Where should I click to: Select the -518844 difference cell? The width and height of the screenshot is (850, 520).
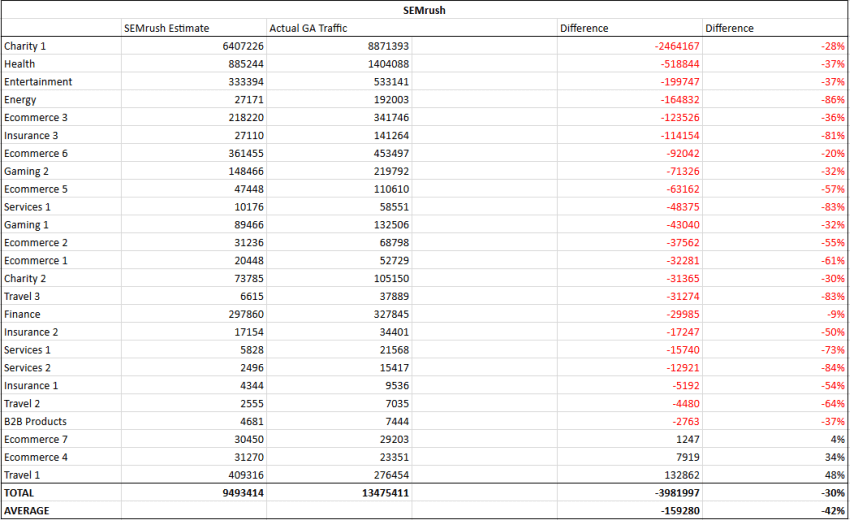point(629,64)
